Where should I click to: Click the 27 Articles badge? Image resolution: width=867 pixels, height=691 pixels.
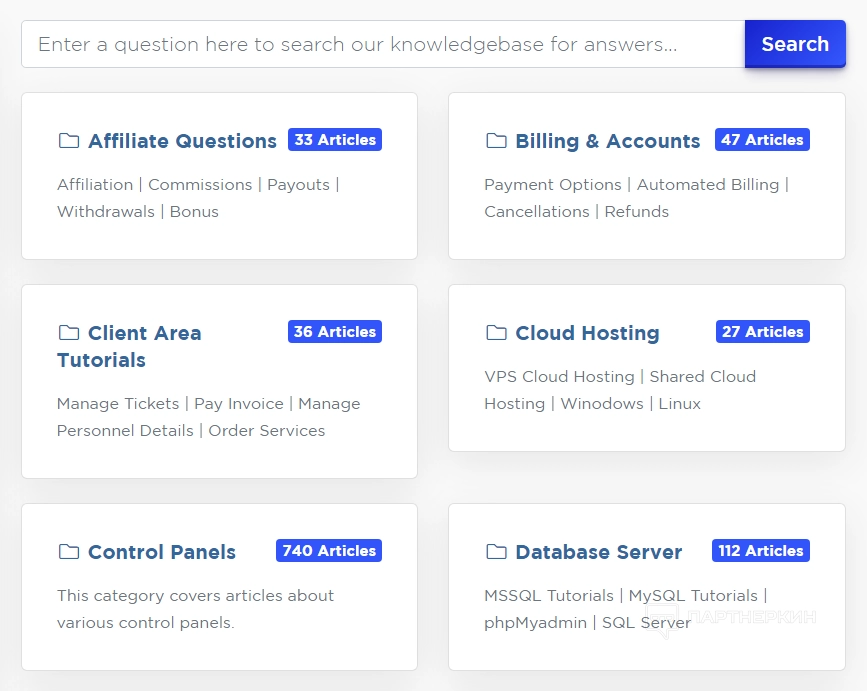pos(762,332)
